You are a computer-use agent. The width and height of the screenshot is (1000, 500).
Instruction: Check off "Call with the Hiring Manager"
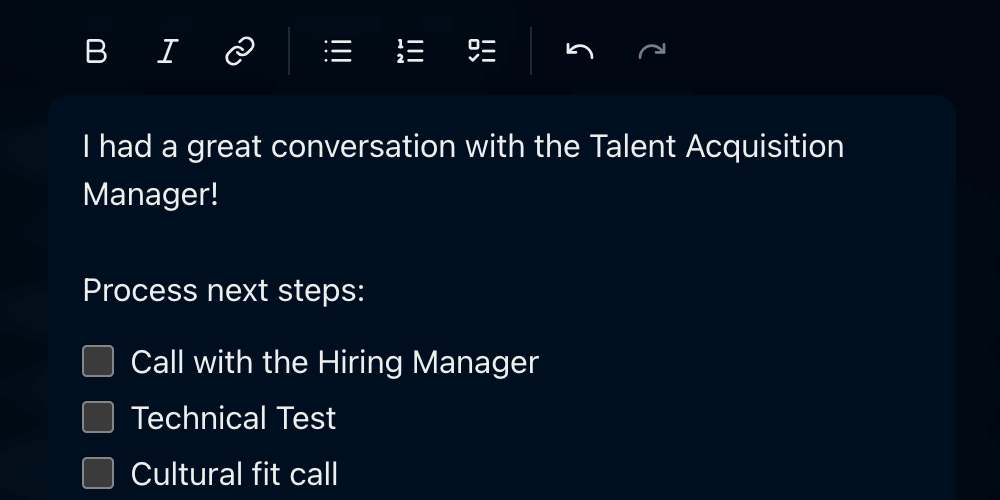[98, 361]
